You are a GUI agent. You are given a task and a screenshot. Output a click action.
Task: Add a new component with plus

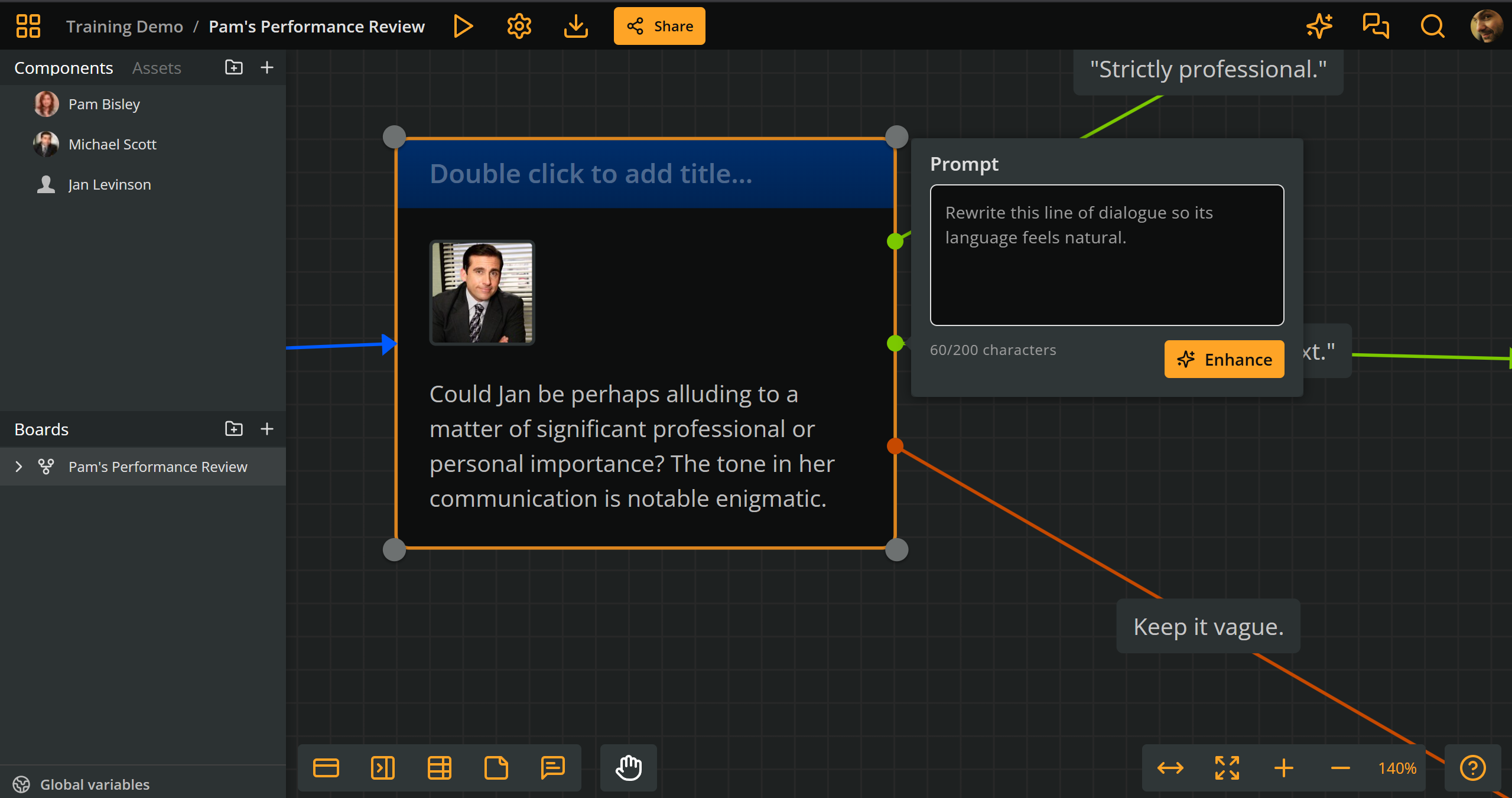click(x=267, y=67)
